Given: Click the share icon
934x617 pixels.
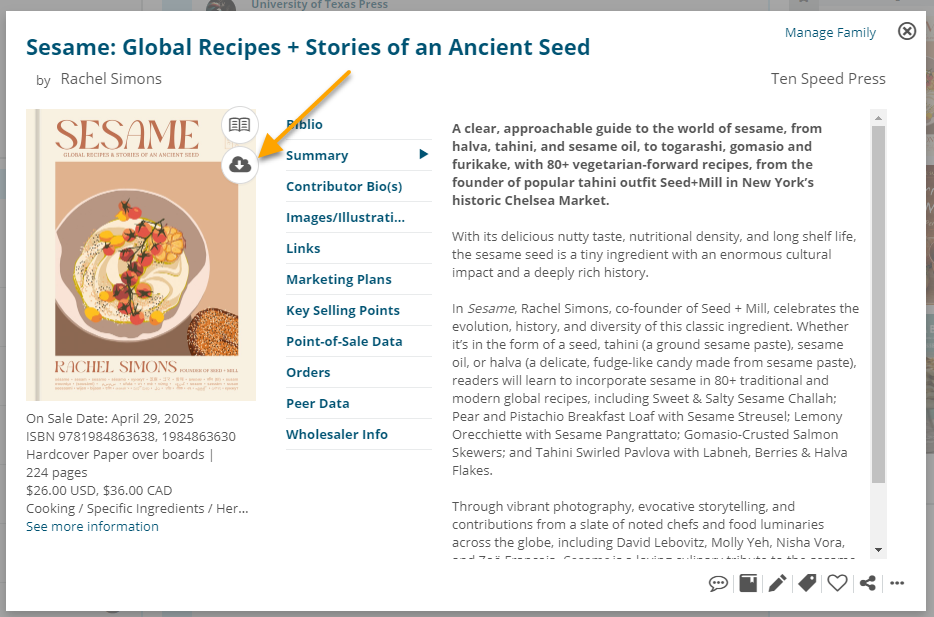Looking at the screenshot, I should point(867,583).
